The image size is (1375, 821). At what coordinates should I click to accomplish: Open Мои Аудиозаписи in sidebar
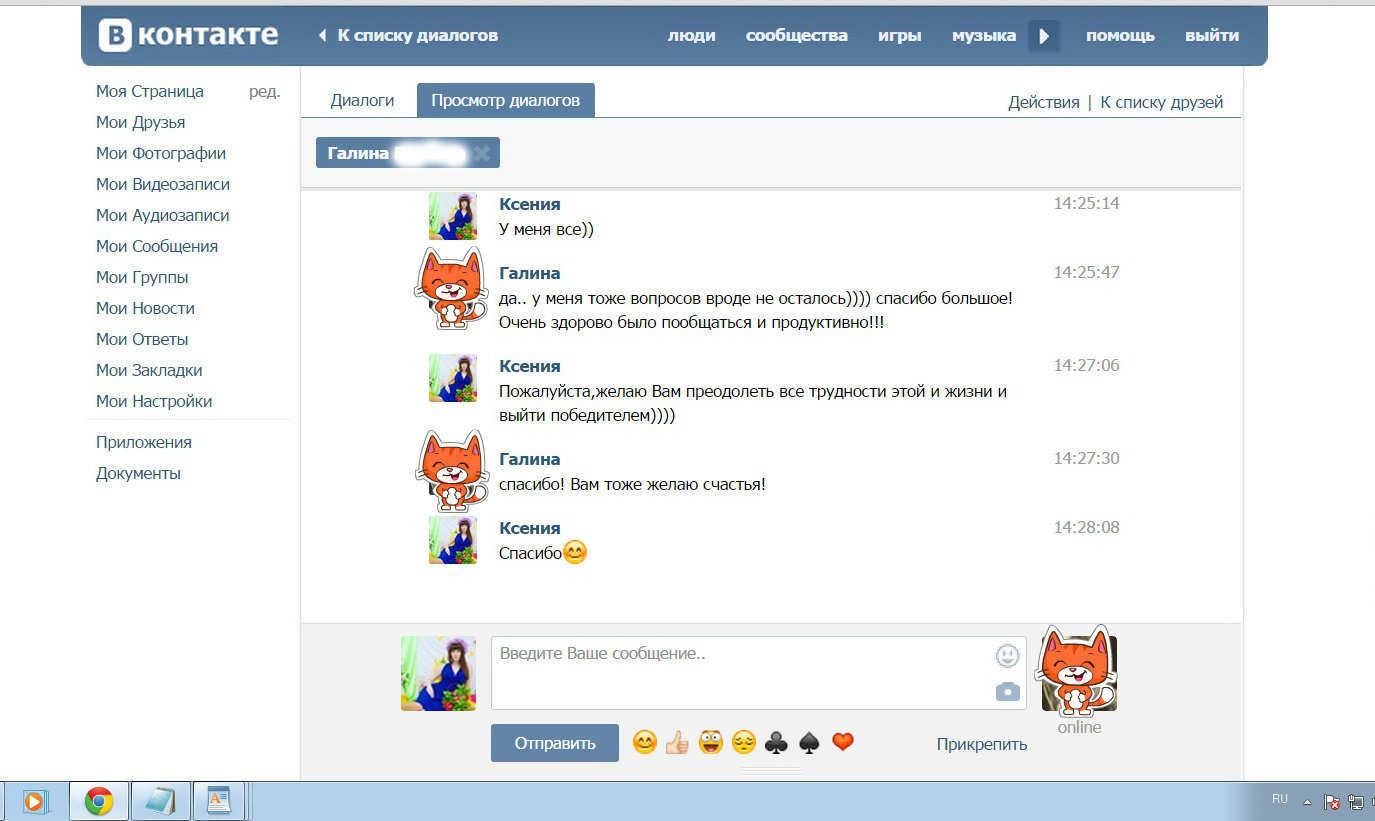click(163, 215)
